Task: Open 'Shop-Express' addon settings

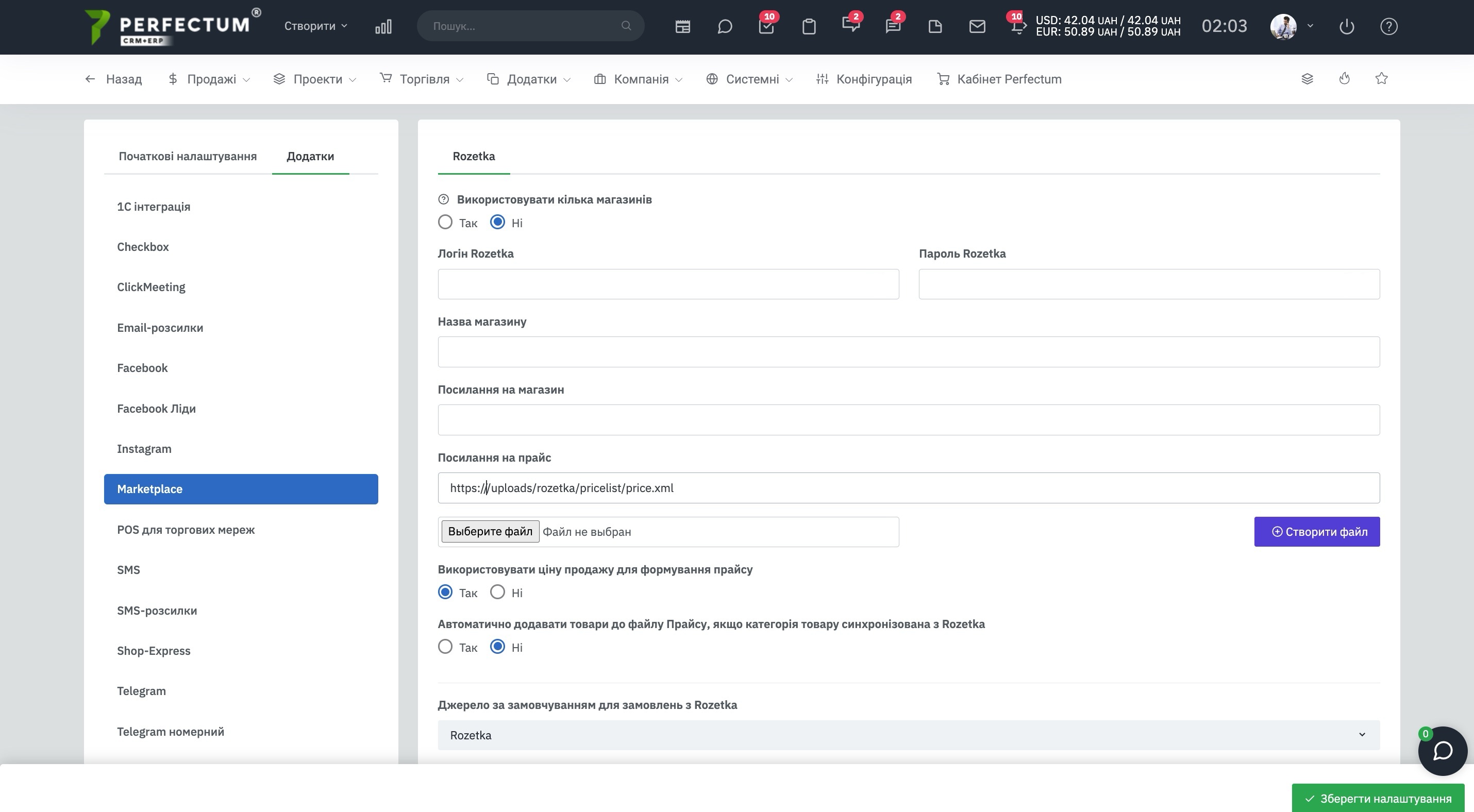Action: (241, 651)
